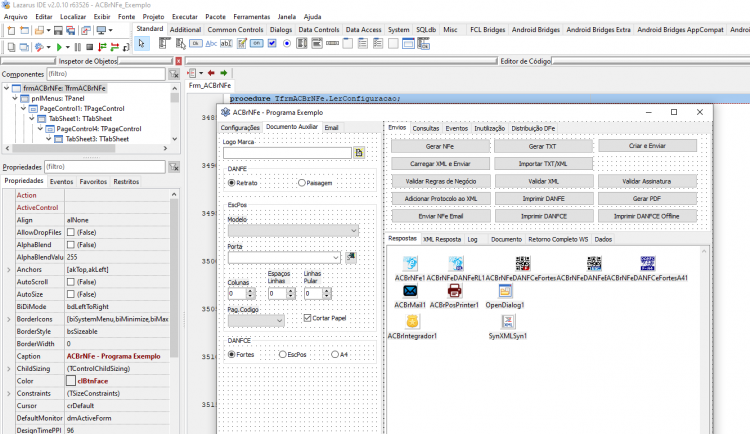This screenshot has width=750, height=434.
Task: Click the Color property clBtnFace swatch
Action: [71, 381]
